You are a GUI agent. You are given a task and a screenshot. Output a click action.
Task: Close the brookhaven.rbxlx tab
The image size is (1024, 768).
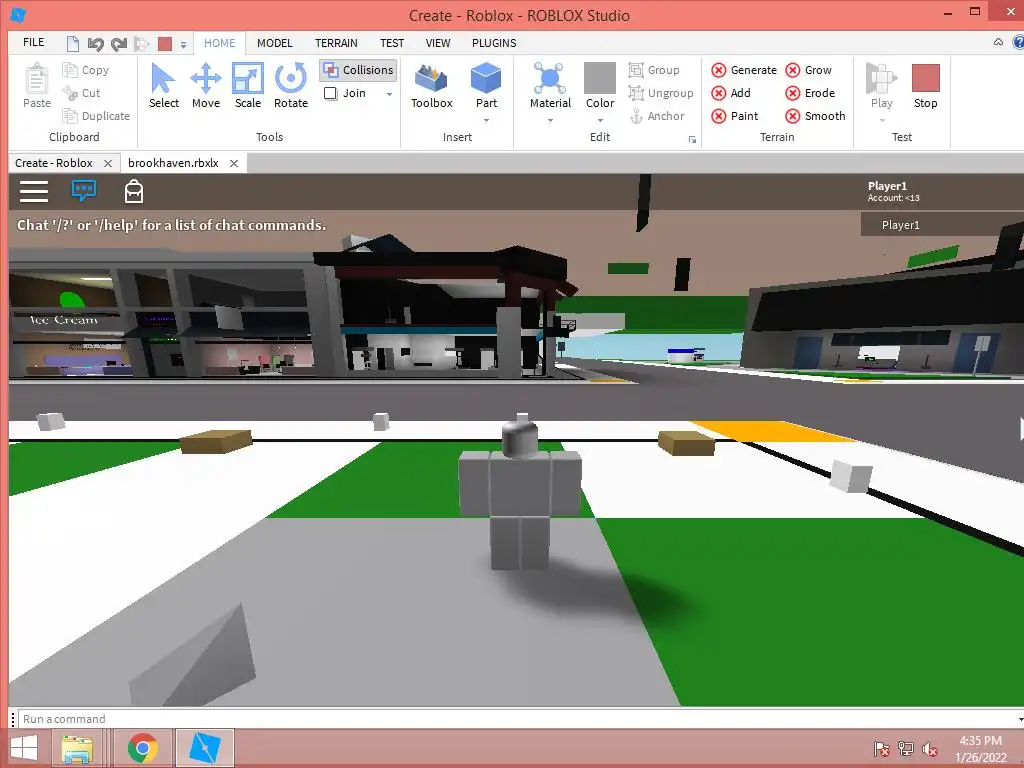coord(234,163)
